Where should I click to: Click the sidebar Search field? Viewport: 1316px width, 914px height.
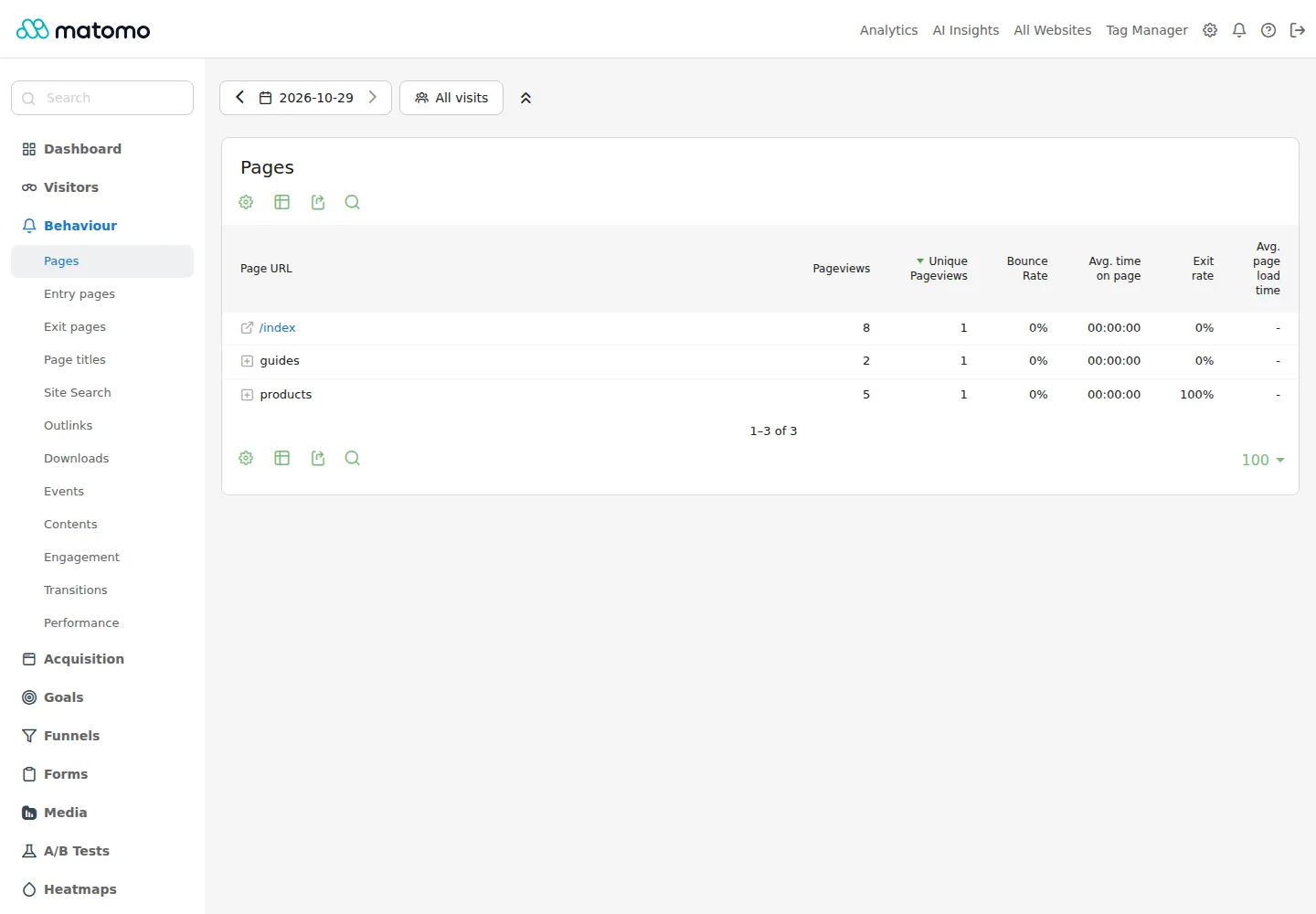click(102, 98)
